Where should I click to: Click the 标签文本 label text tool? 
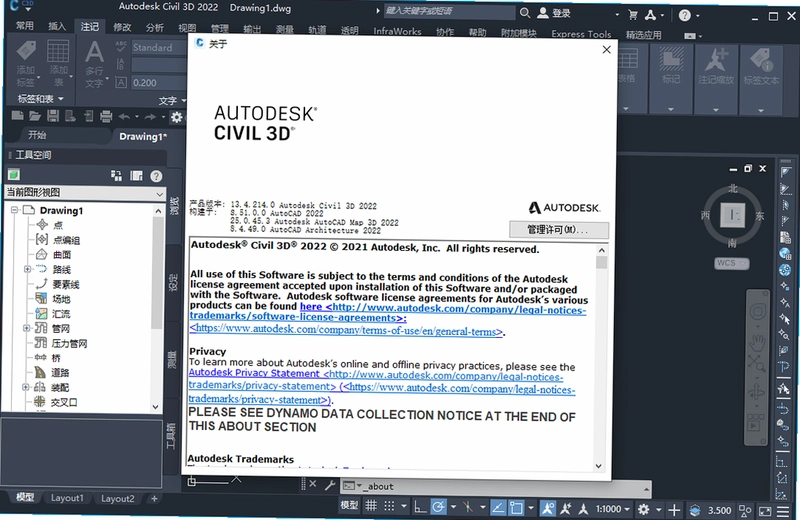point(761,65)
